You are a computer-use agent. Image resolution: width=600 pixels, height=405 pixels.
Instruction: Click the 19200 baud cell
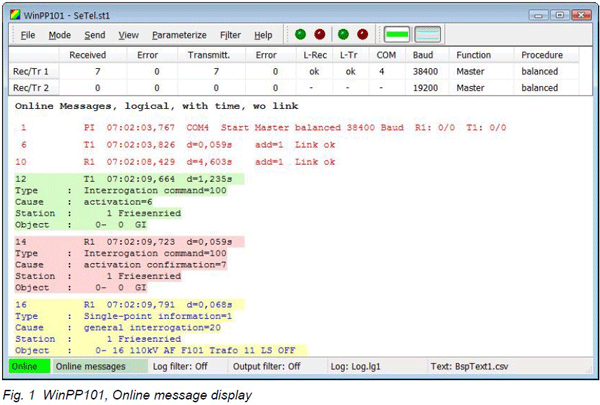pyautogui.click(x=425, y=88)
